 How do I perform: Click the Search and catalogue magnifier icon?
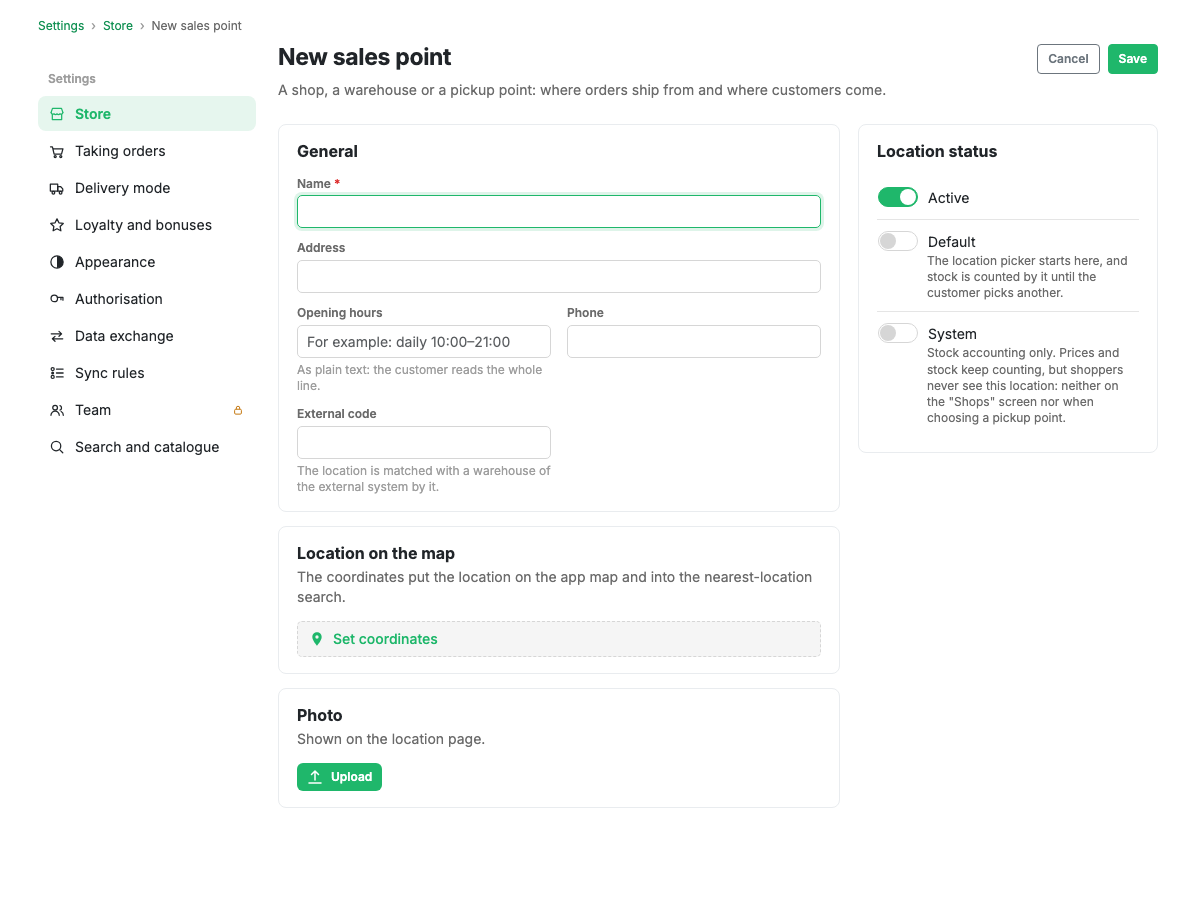(57, 447)
